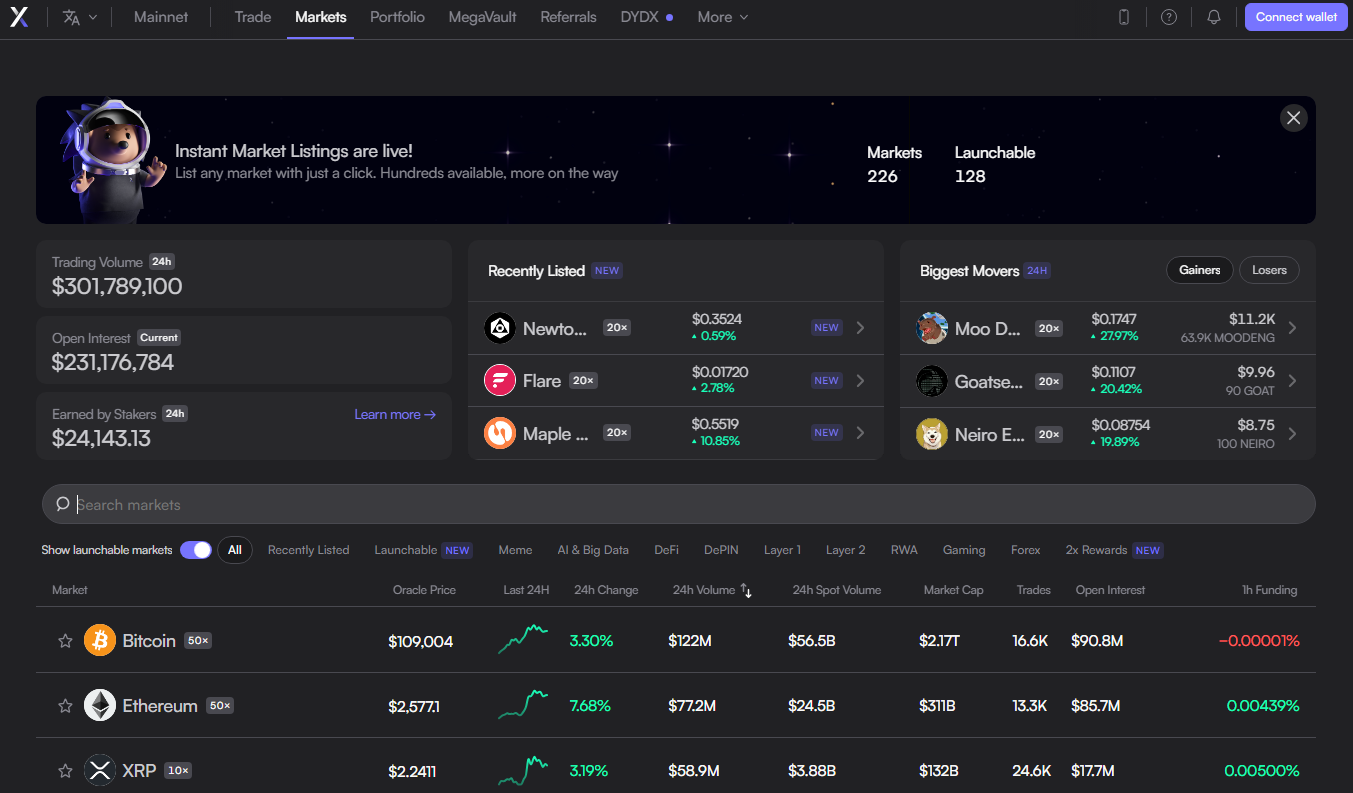
Task: Click Connect wallet button
Action: click(x=1296, y=17)
